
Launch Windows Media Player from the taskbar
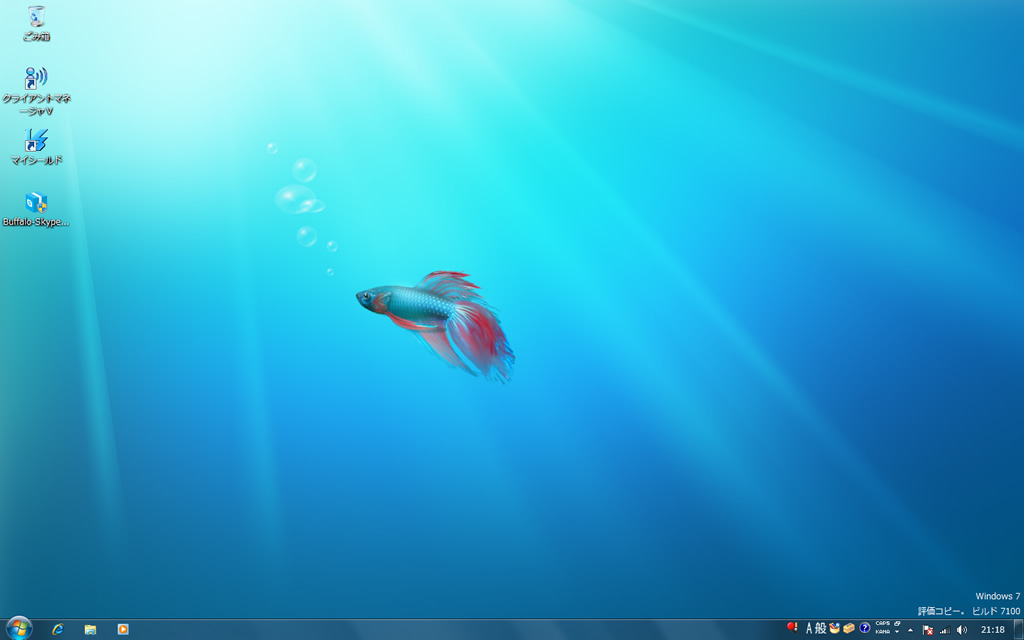tap(123, 630)
